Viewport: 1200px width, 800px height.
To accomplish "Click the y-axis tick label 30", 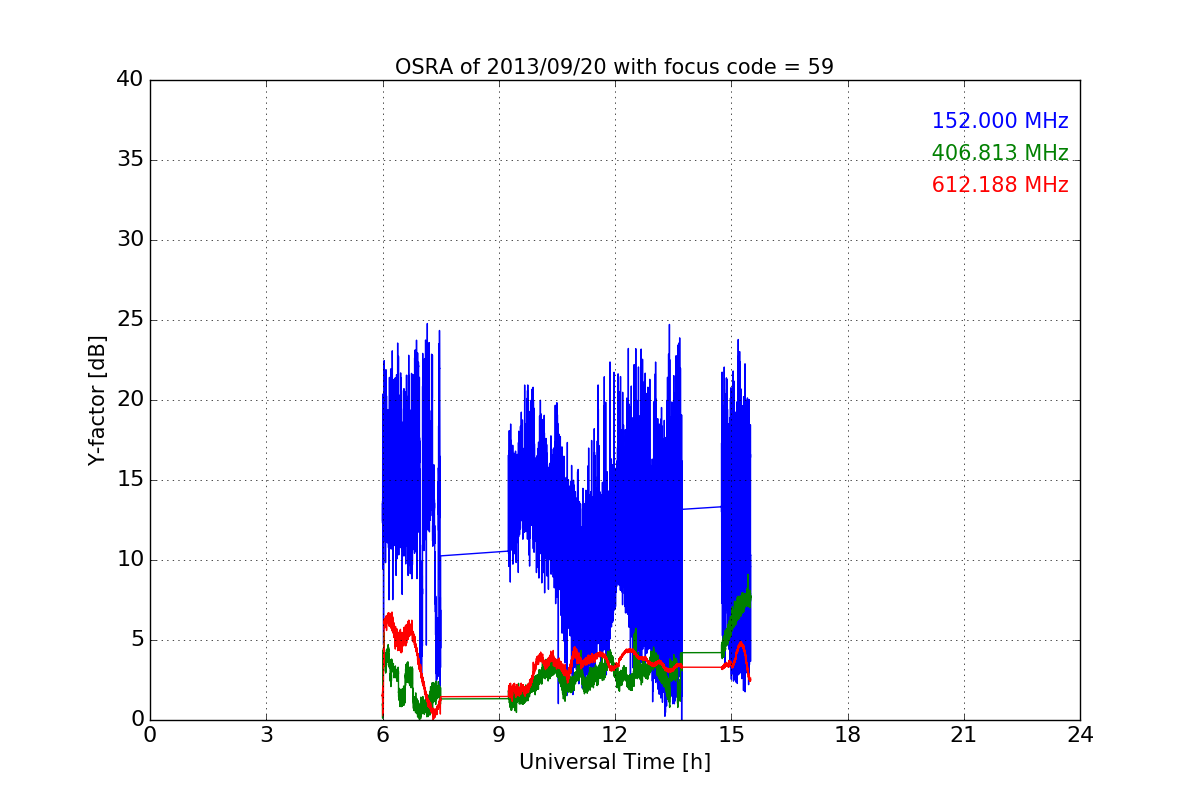I will click(x=130, y=240).
